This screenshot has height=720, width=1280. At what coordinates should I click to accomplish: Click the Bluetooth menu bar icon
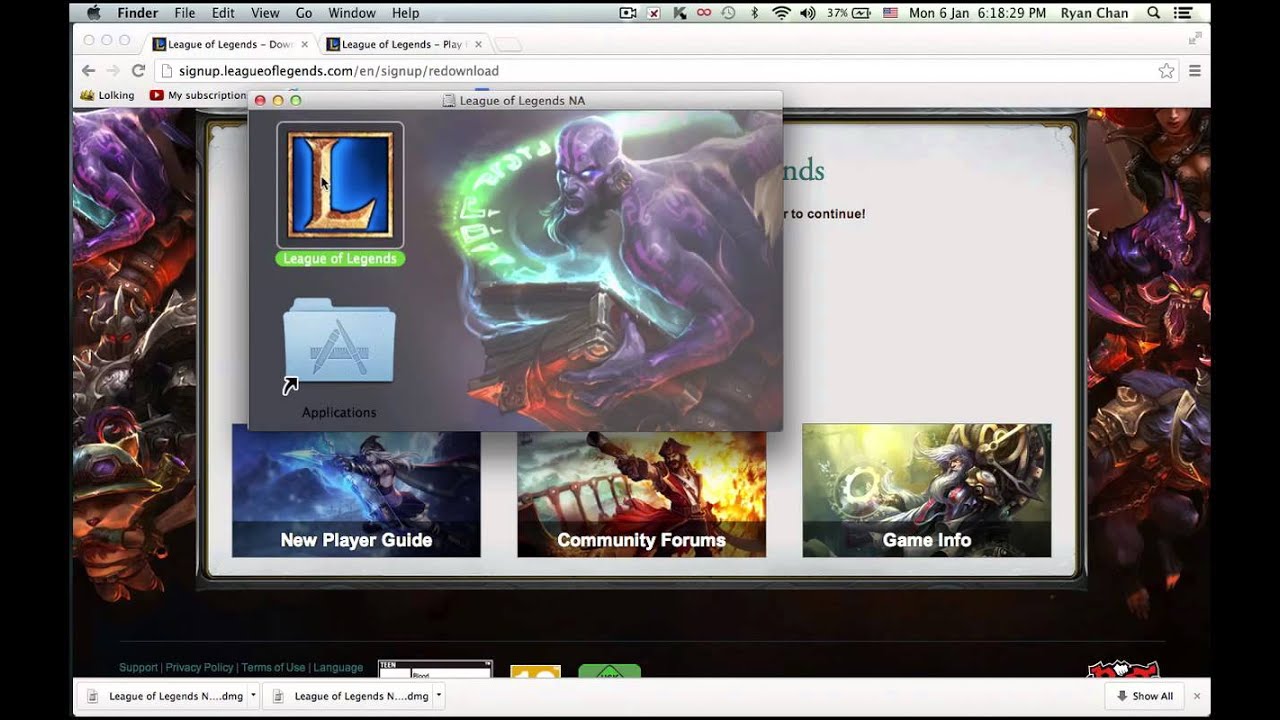click(755, 13)
